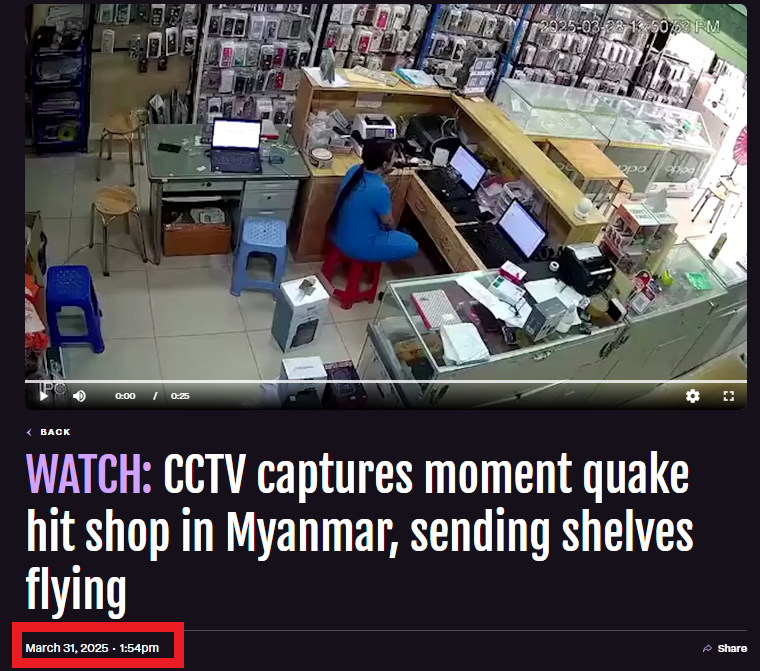Click the Share arrow icon
Screen dimensions: 760x671
(707, 648)
